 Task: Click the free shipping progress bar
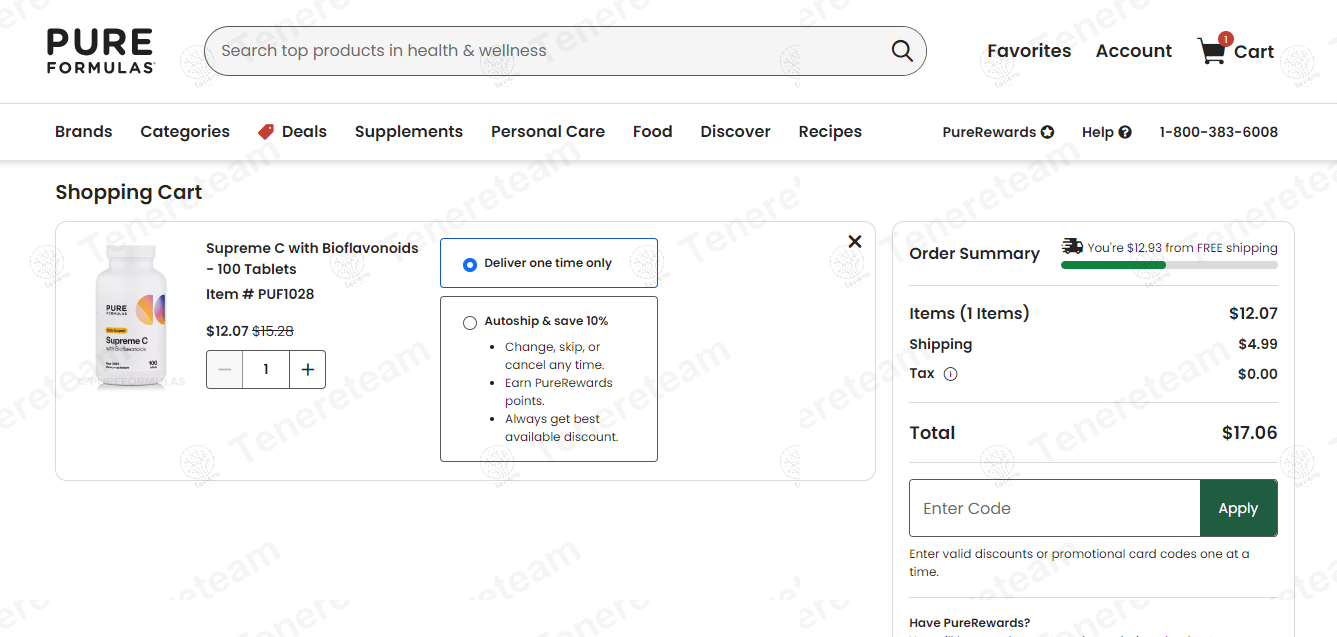click(1169, 265)
